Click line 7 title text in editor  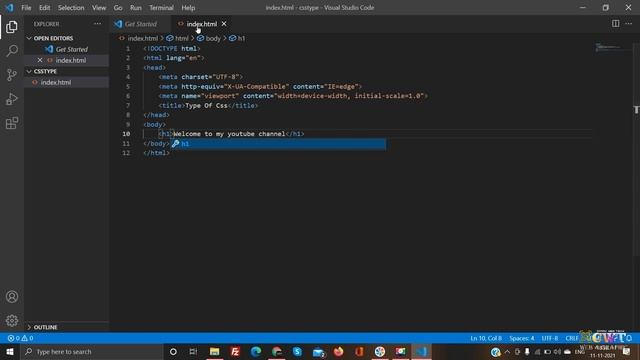coord(206,105)
